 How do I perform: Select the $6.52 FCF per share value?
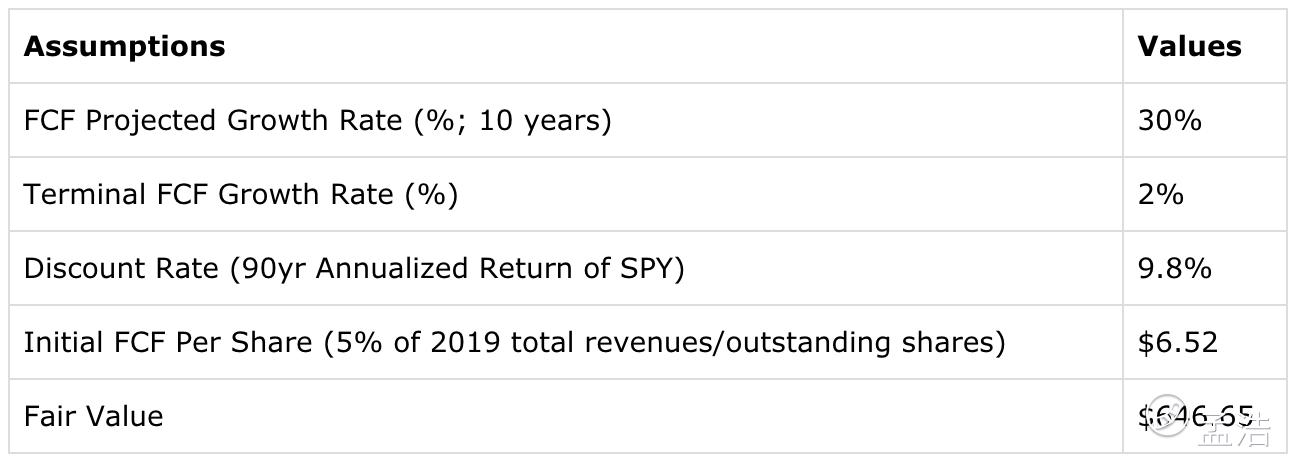click(1177, 342)
